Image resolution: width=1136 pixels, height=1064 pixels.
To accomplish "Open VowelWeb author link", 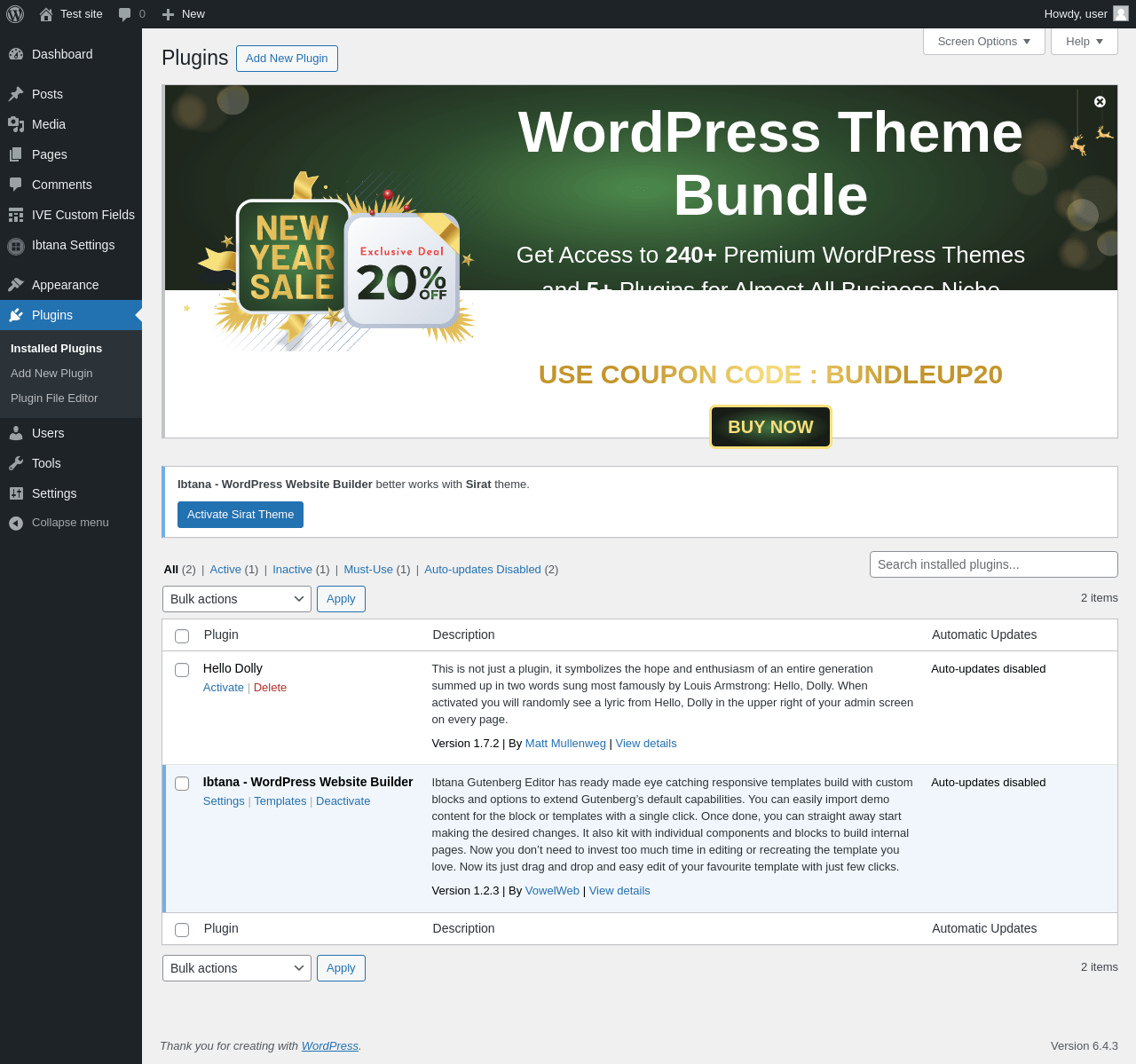I will 552,891.
